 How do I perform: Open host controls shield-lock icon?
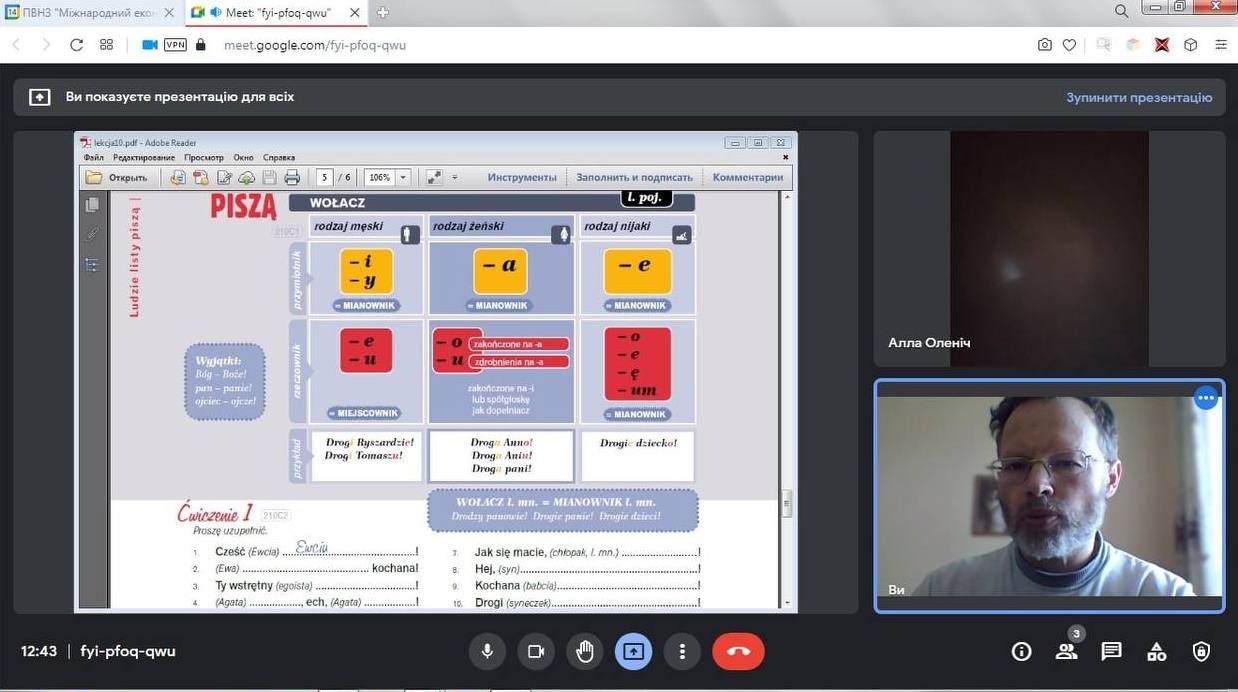click(1201, 651)
